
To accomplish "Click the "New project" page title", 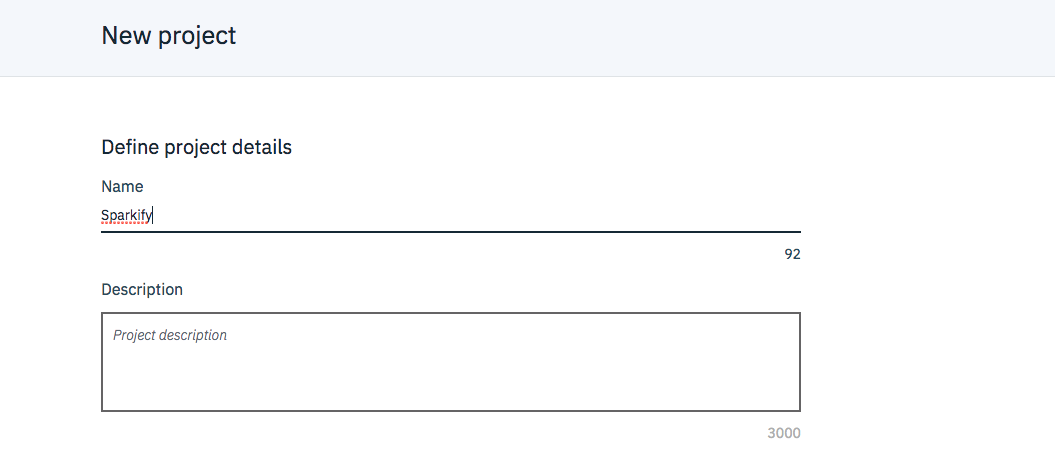I will coord(169,37).
